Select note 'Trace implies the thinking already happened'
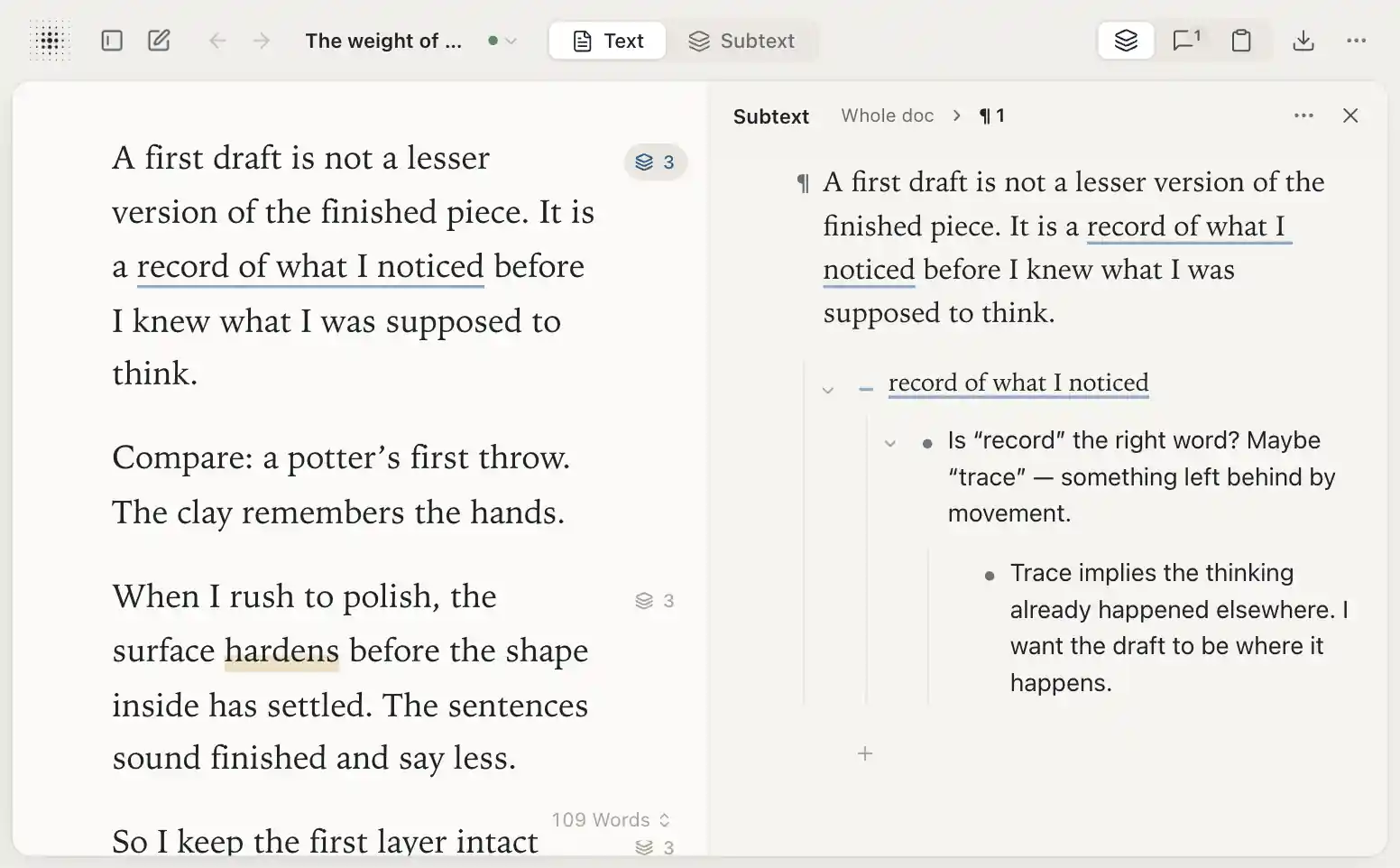The width and height of the screenshot is (1400, 868). click(x=1179, y=628)
